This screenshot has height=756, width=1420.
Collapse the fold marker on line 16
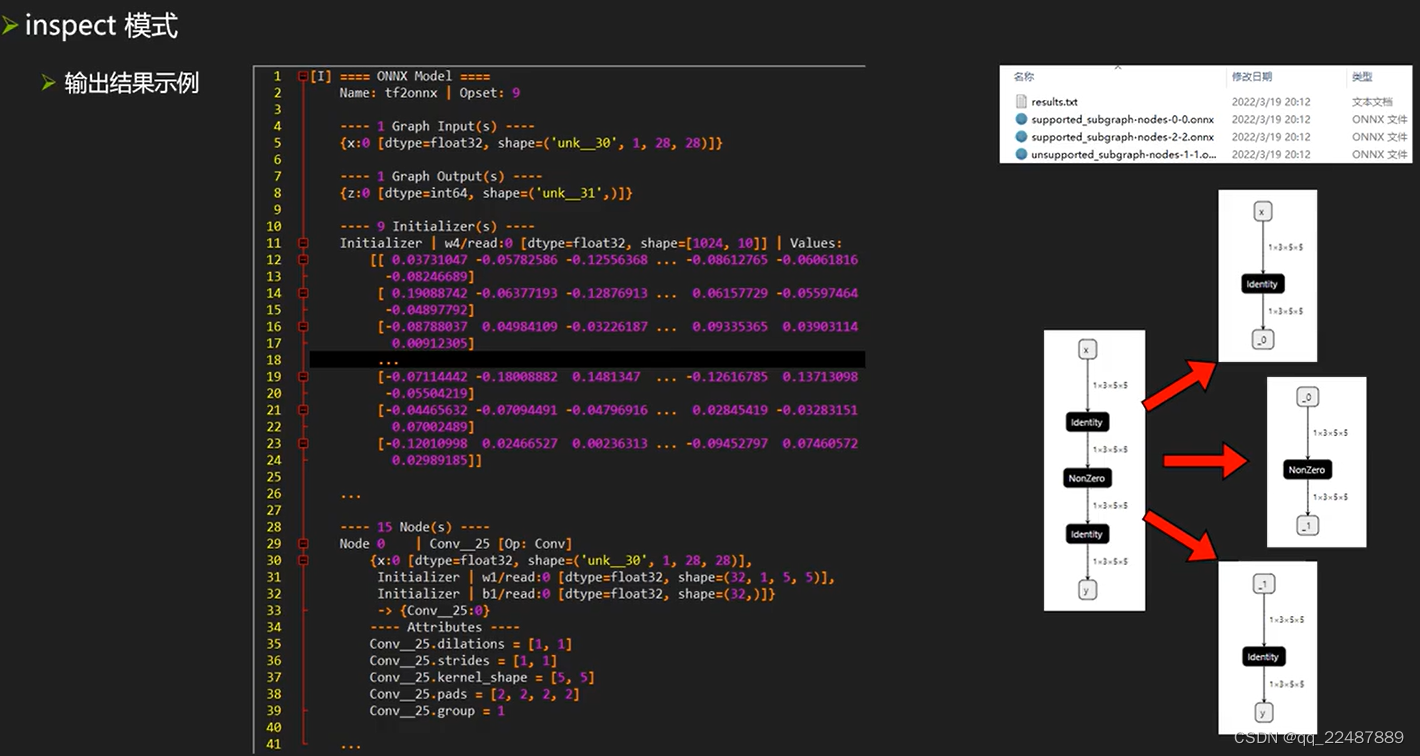point(303,326)
